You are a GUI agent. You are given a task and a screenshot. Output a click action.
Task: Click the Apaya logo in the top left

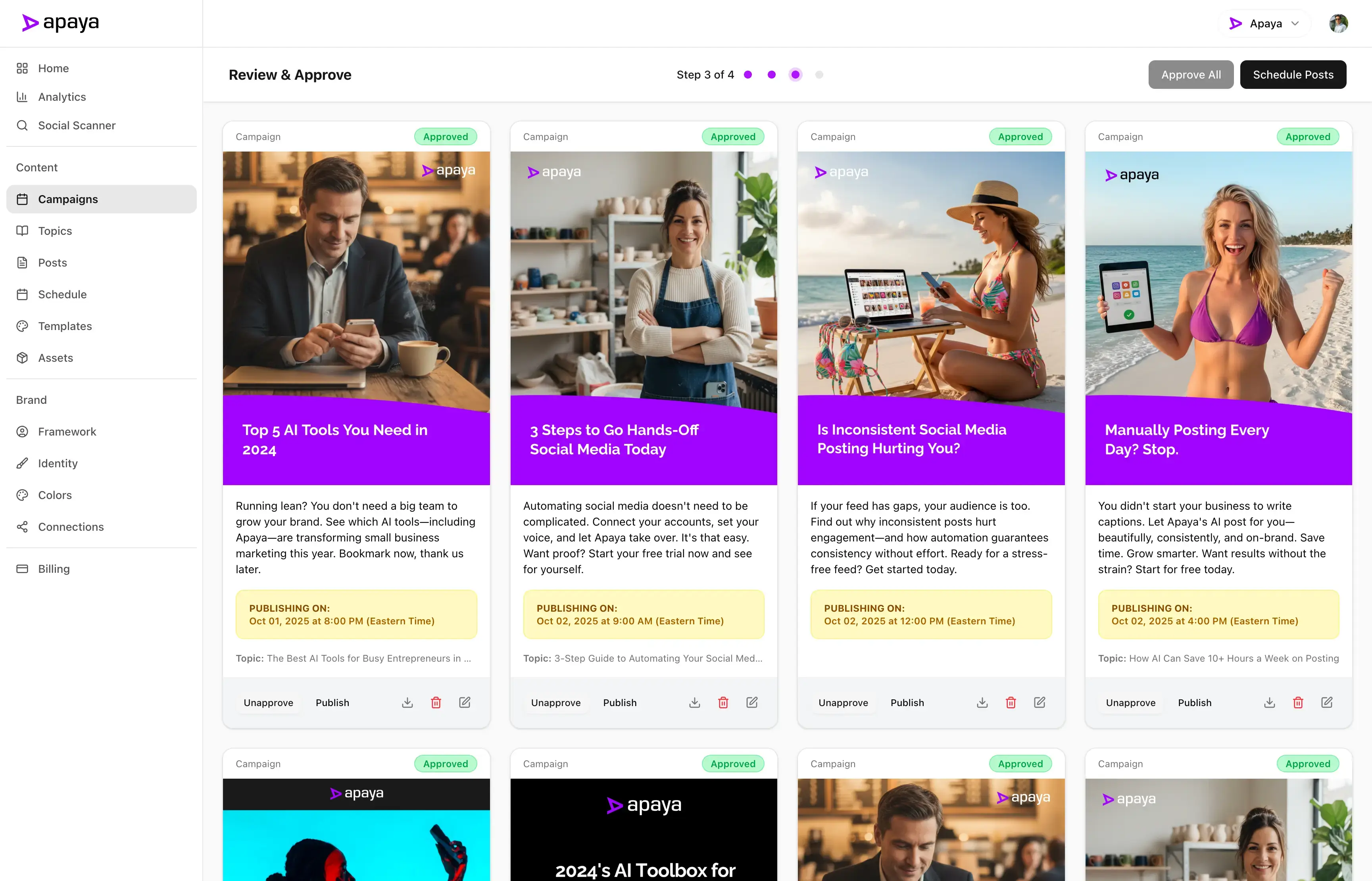coord(60,22)
